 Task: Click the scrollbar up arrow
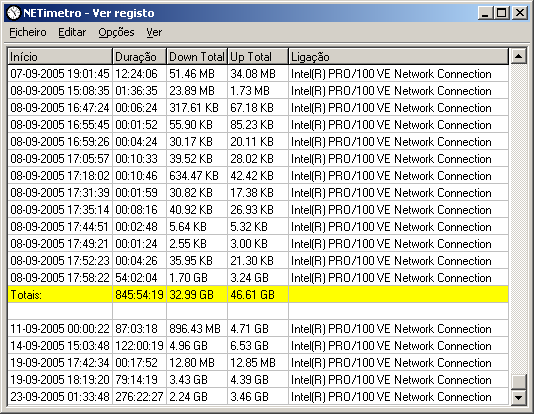click(519, 56)
